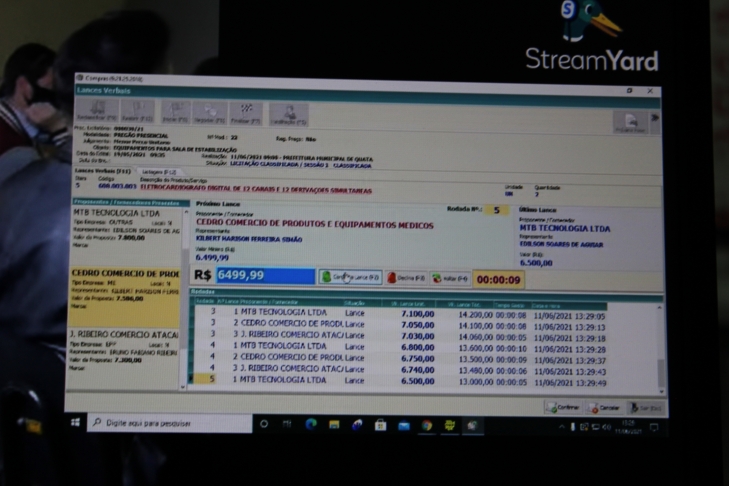The height and width of the screenshot is (486, 729).
Task: Click the red Declina (F3) button
Action: click(x=406, y=278)
